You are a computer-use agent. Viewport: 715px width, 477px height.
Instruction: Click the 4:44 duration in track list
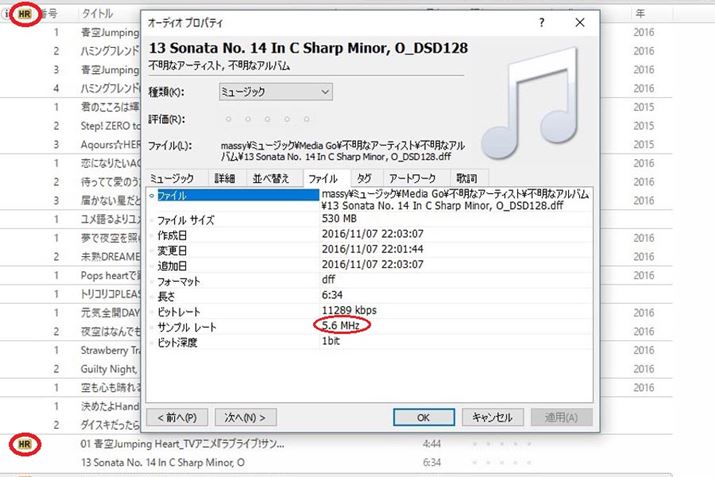coord(431,444)
